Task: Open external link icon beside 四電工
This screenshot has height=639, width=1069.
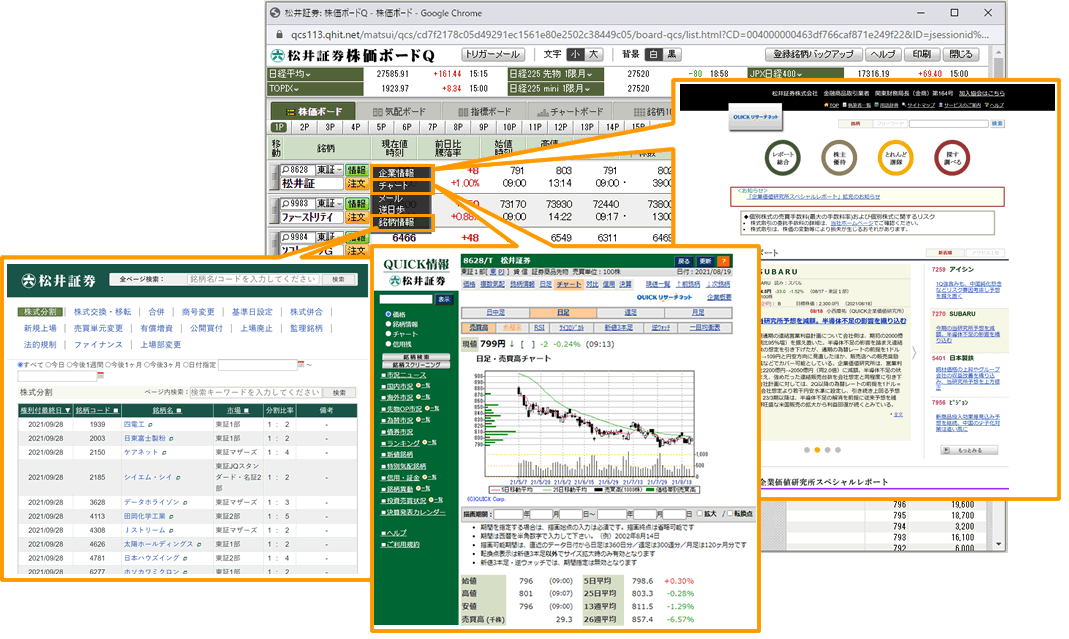Action: coord(150,425)
